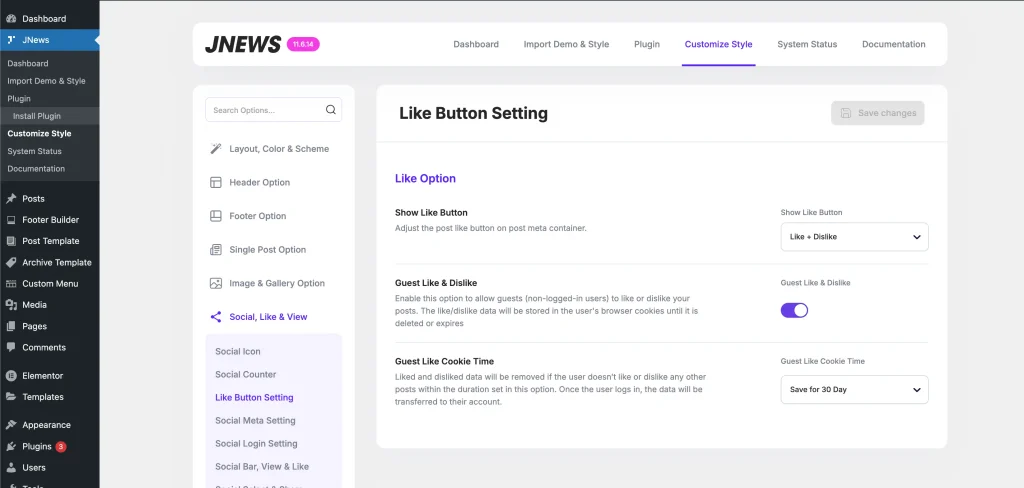Click the Post Template icon
Image resolution: width=1024 pixels, height=488 pixels.
tap(11, 241)
